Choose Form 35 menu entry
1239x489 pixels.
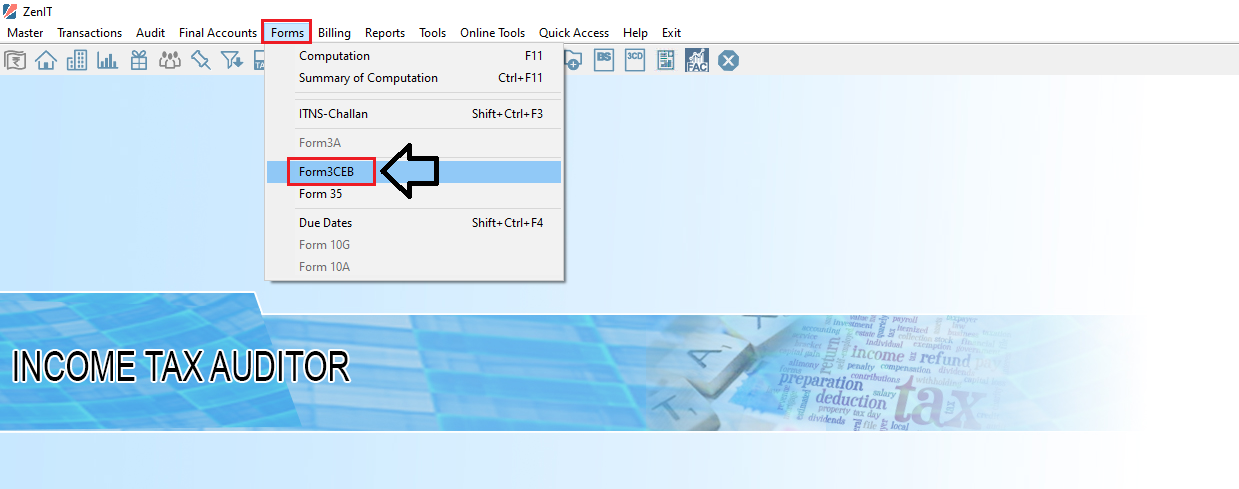pyautogui.click(x=415, y=194)
